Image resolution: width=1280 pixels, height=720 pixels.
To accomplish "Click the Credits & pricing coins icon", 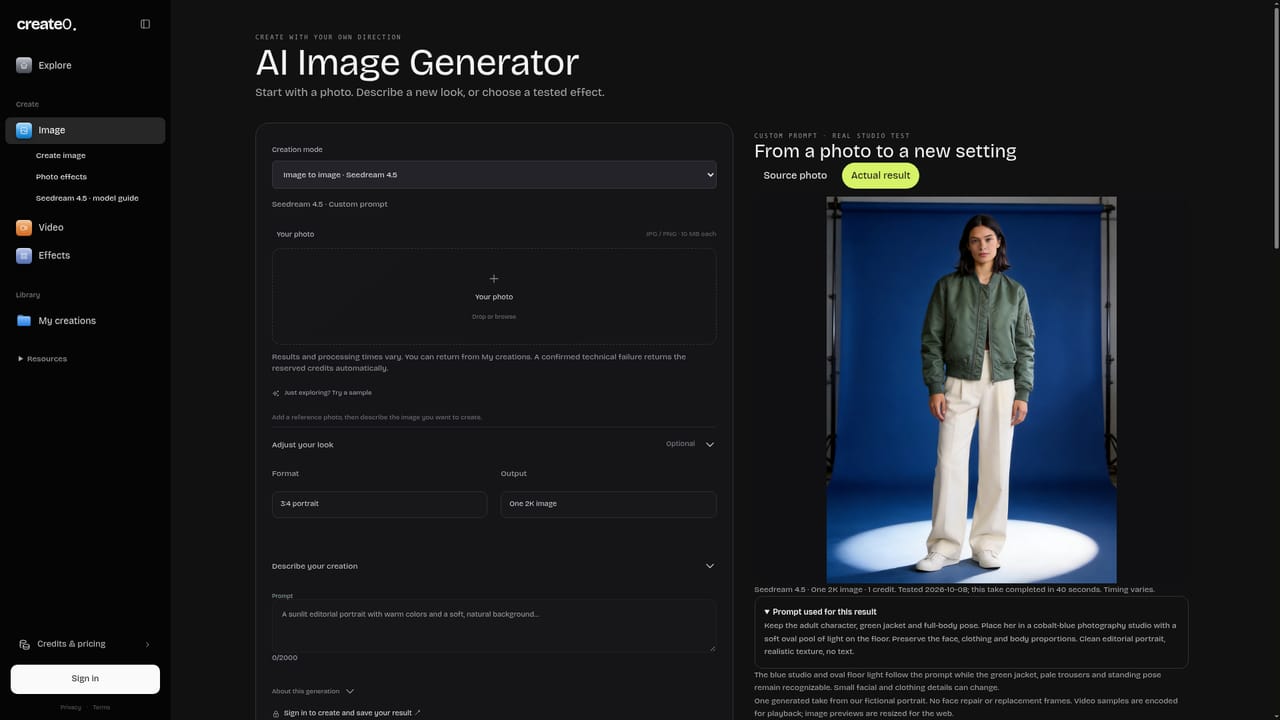I will coord(24,644).
